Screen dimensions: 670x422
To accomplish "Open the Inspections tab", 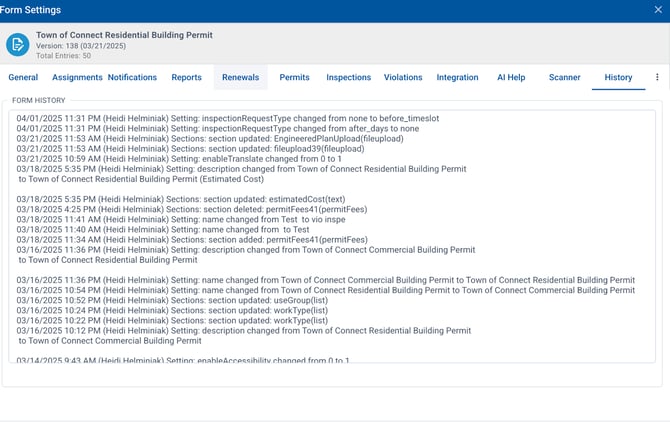I will (348, 77).
